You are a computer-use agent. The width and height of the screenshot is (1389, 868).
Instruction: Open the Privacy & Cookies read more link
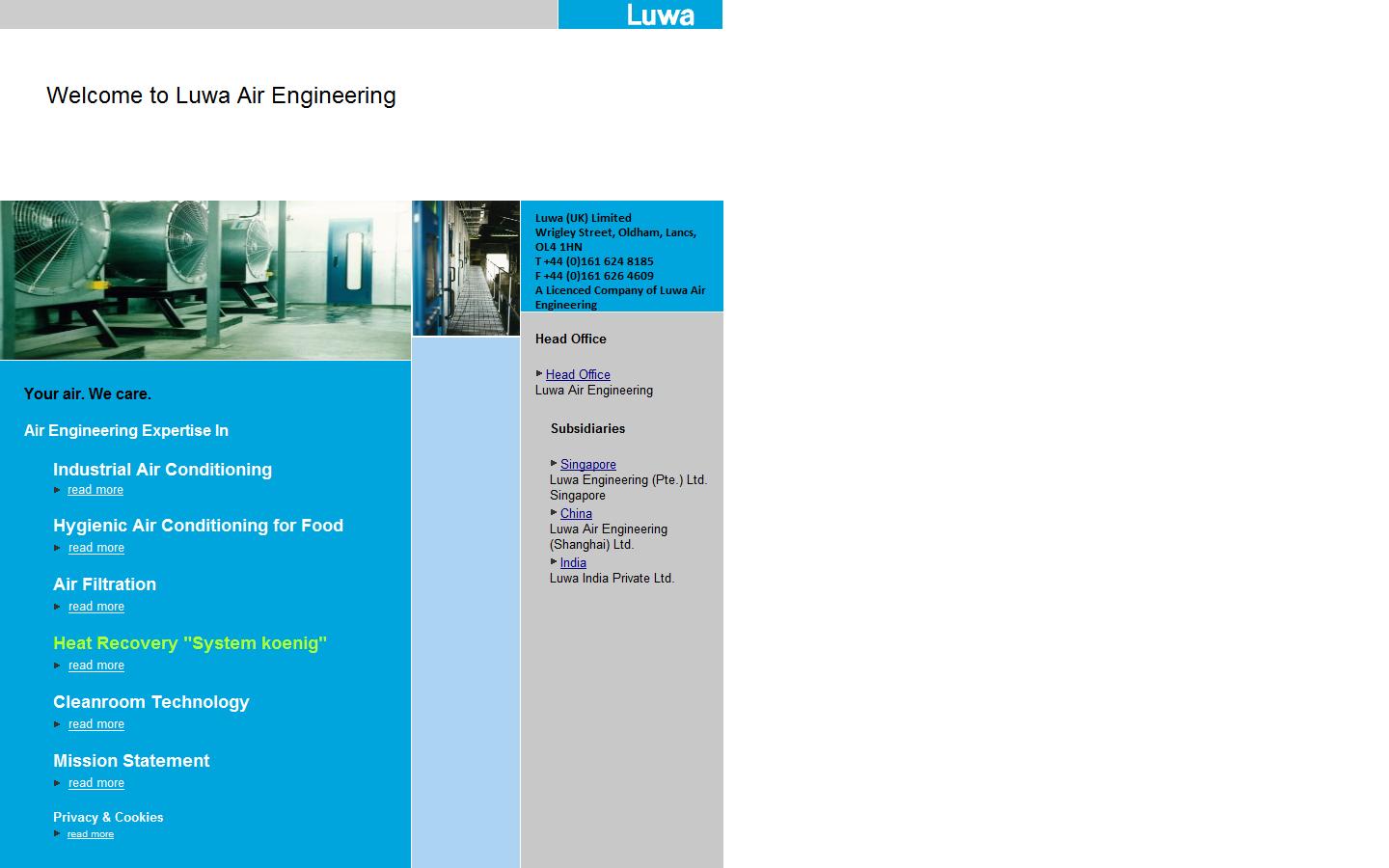coord(90,833)
